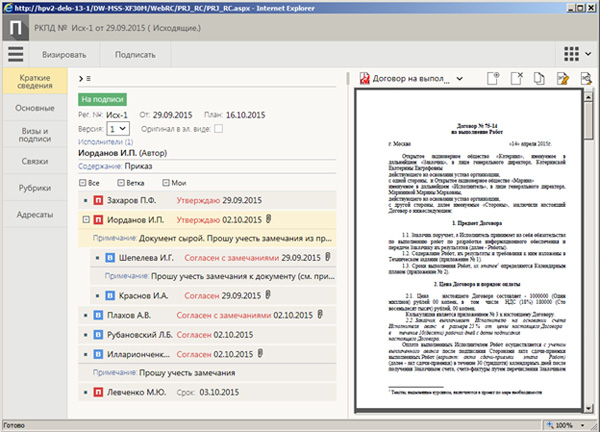Click the PDF file icon of Договор

pos(364,78)
